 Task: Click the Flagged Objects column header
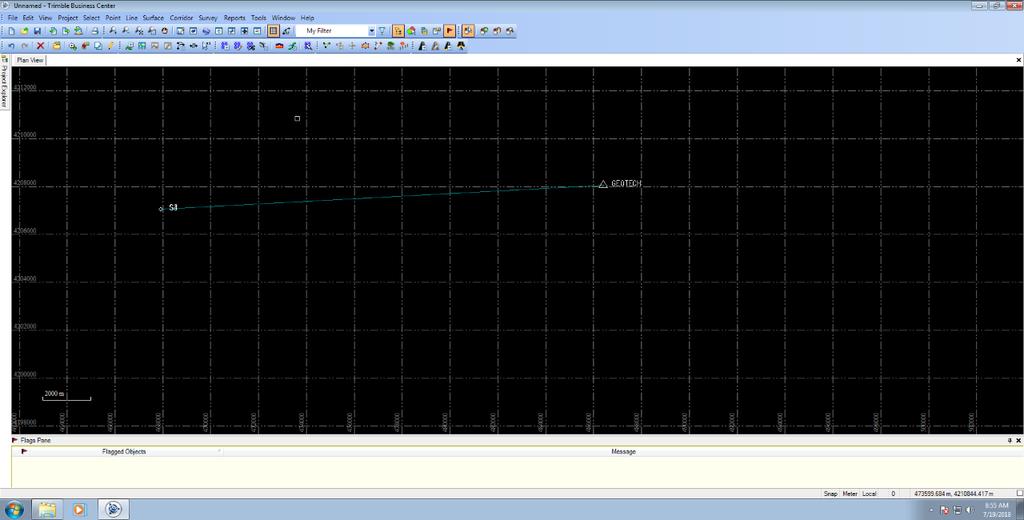(x=124, y=451)
